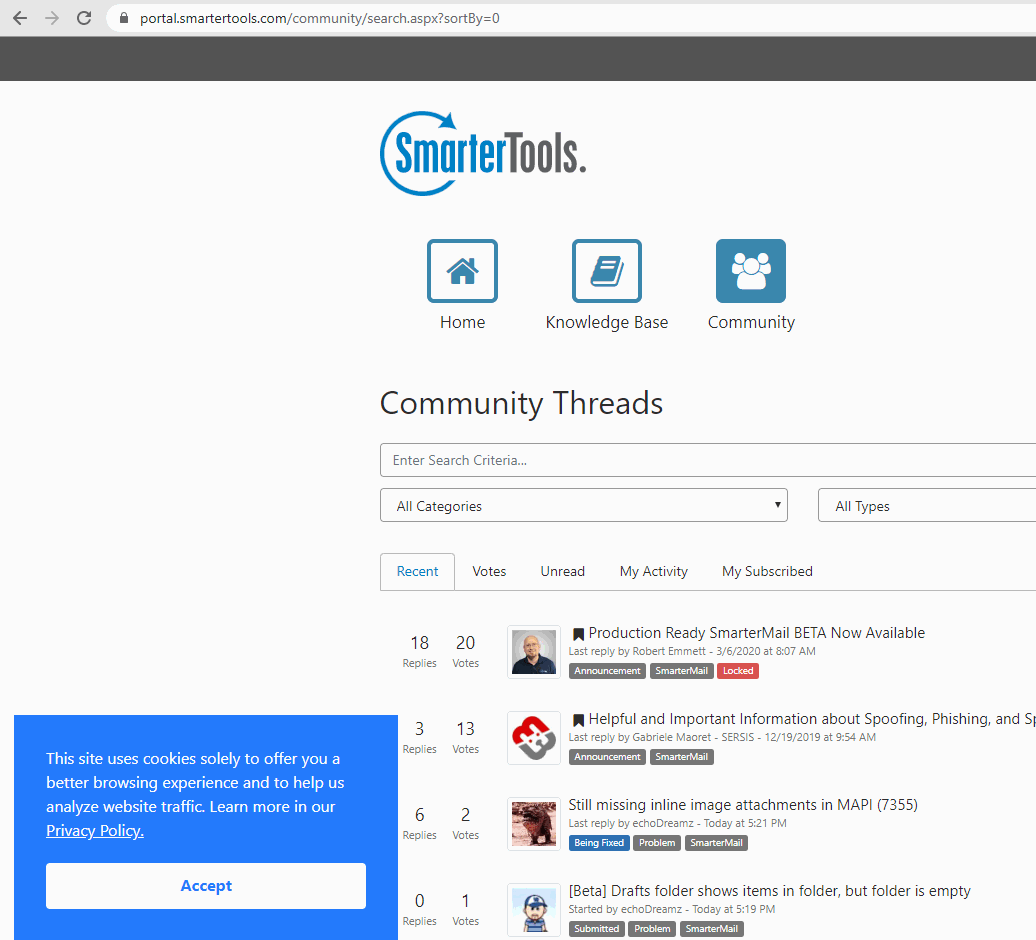The width and height of the screenshot is (1036, 940).
Task: Switch to the Unread tab
Action: click(x=562, y=571)
